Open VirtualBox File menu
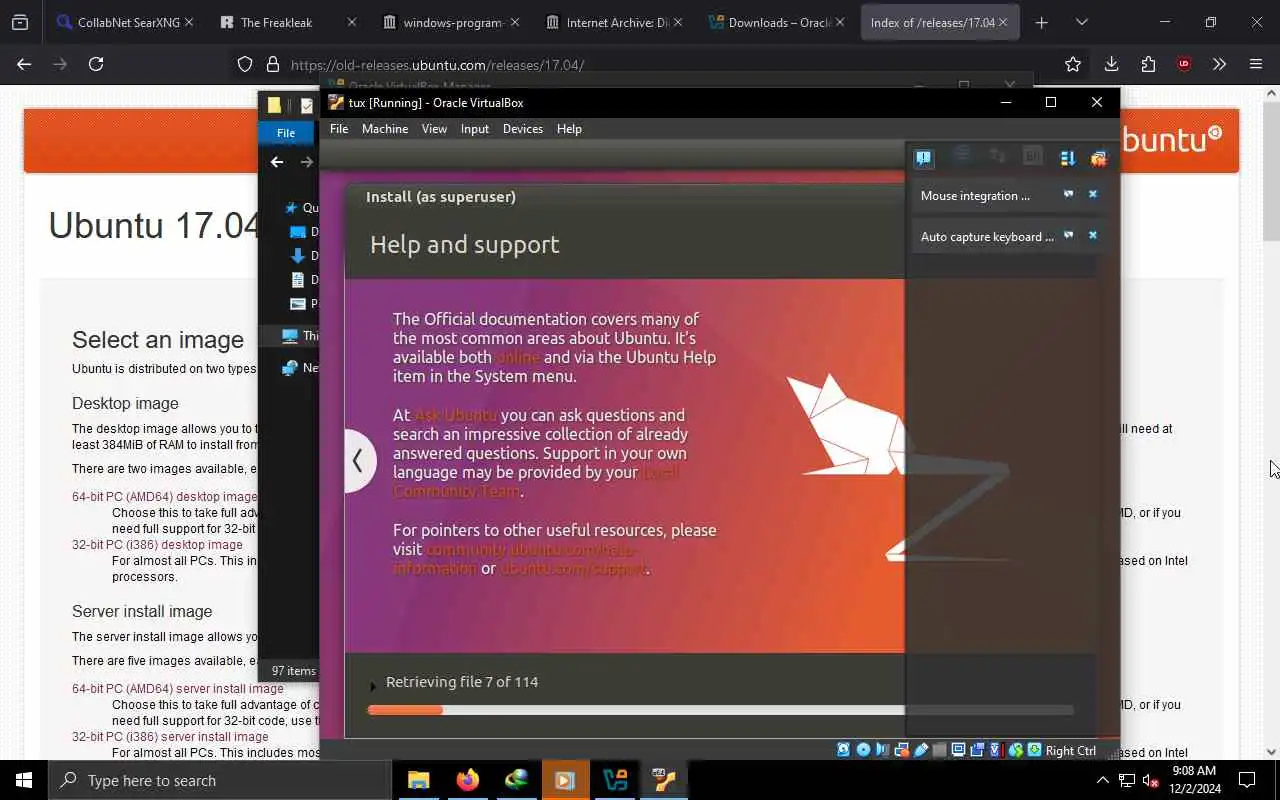The image size is (1280, 800). tap(339, 129)
